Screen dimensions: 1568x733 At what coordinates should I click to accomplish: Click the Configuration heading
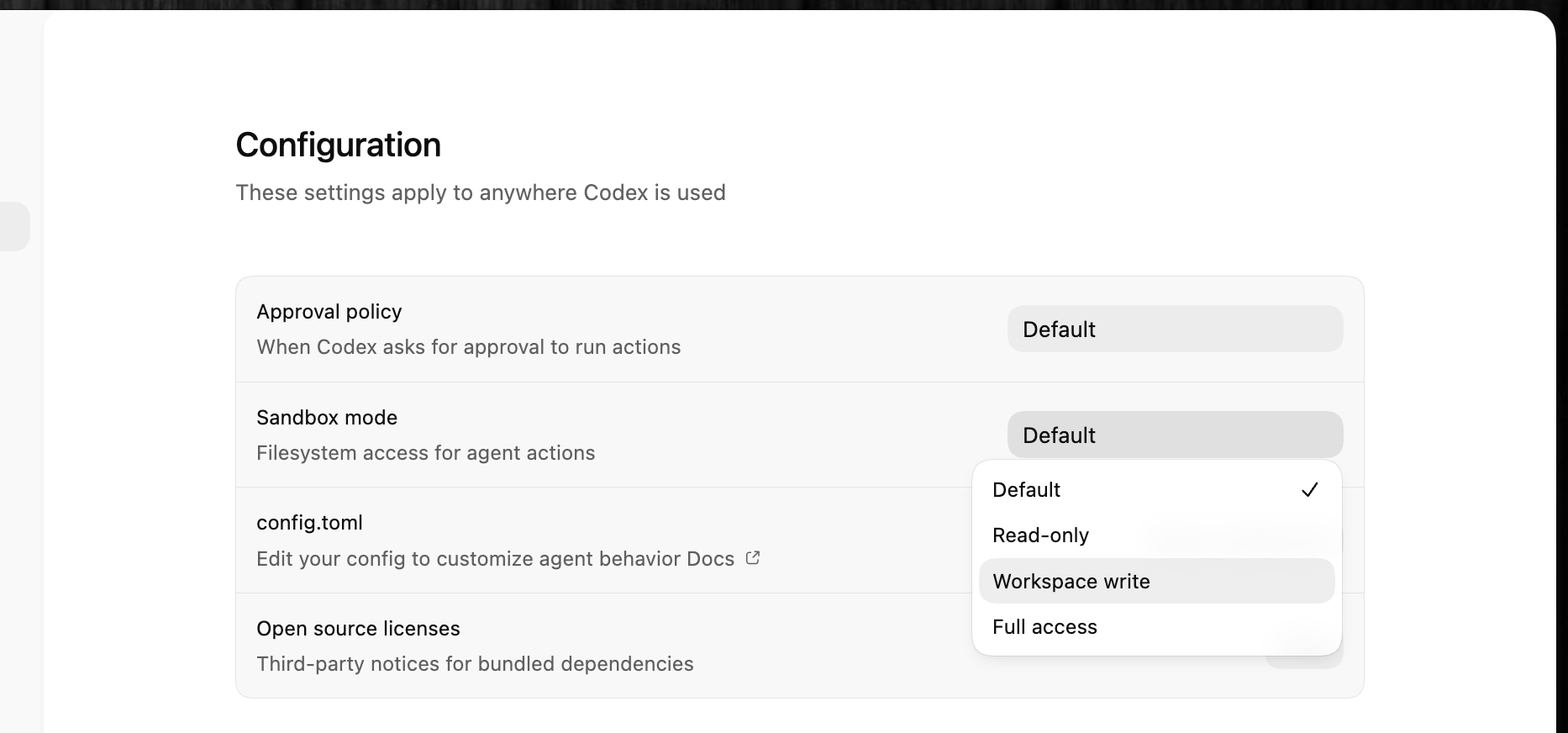pyautogui.click(x=338, y=145)
